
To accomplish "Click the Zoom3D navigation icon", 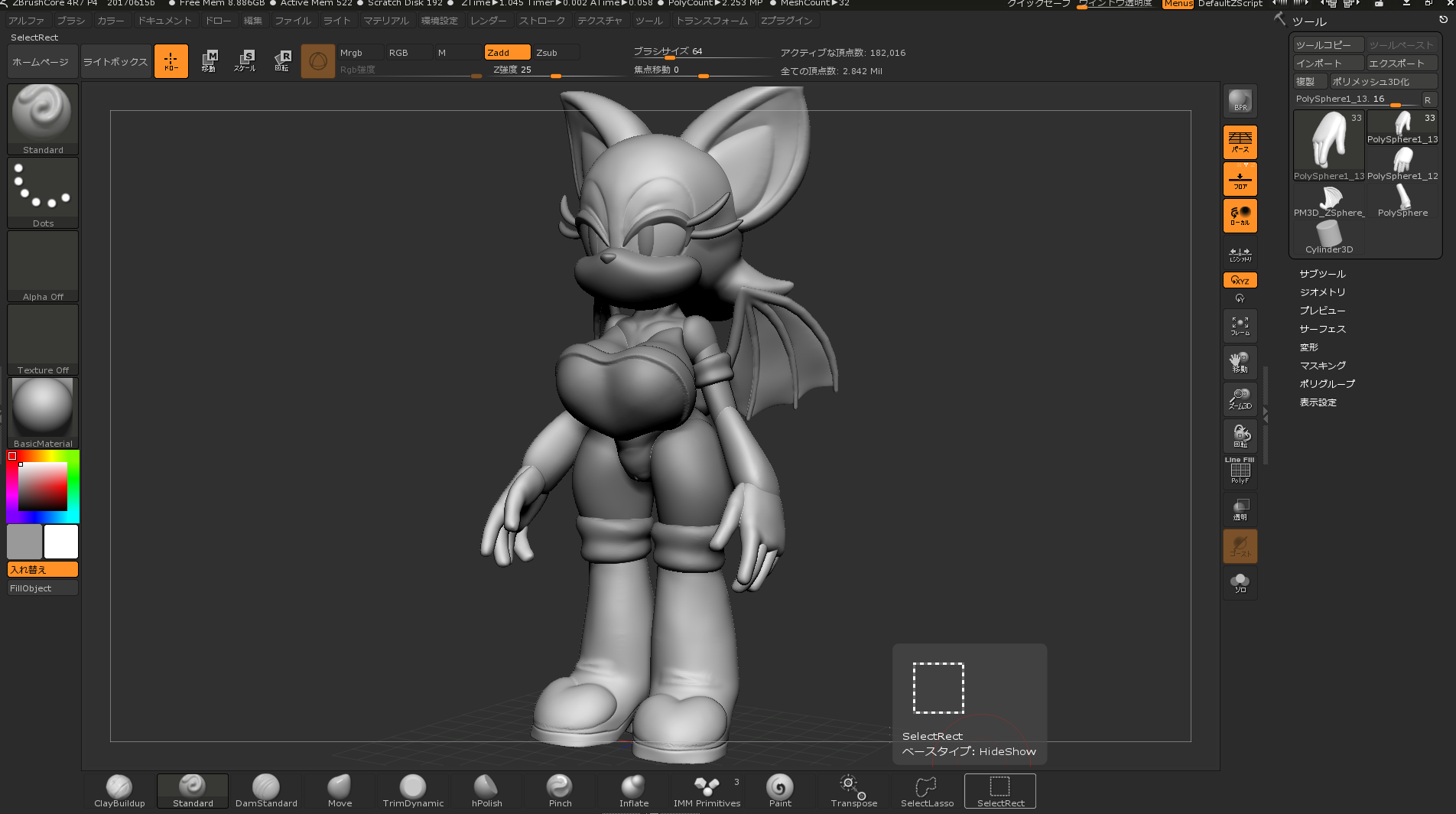I will [1240, 399].
